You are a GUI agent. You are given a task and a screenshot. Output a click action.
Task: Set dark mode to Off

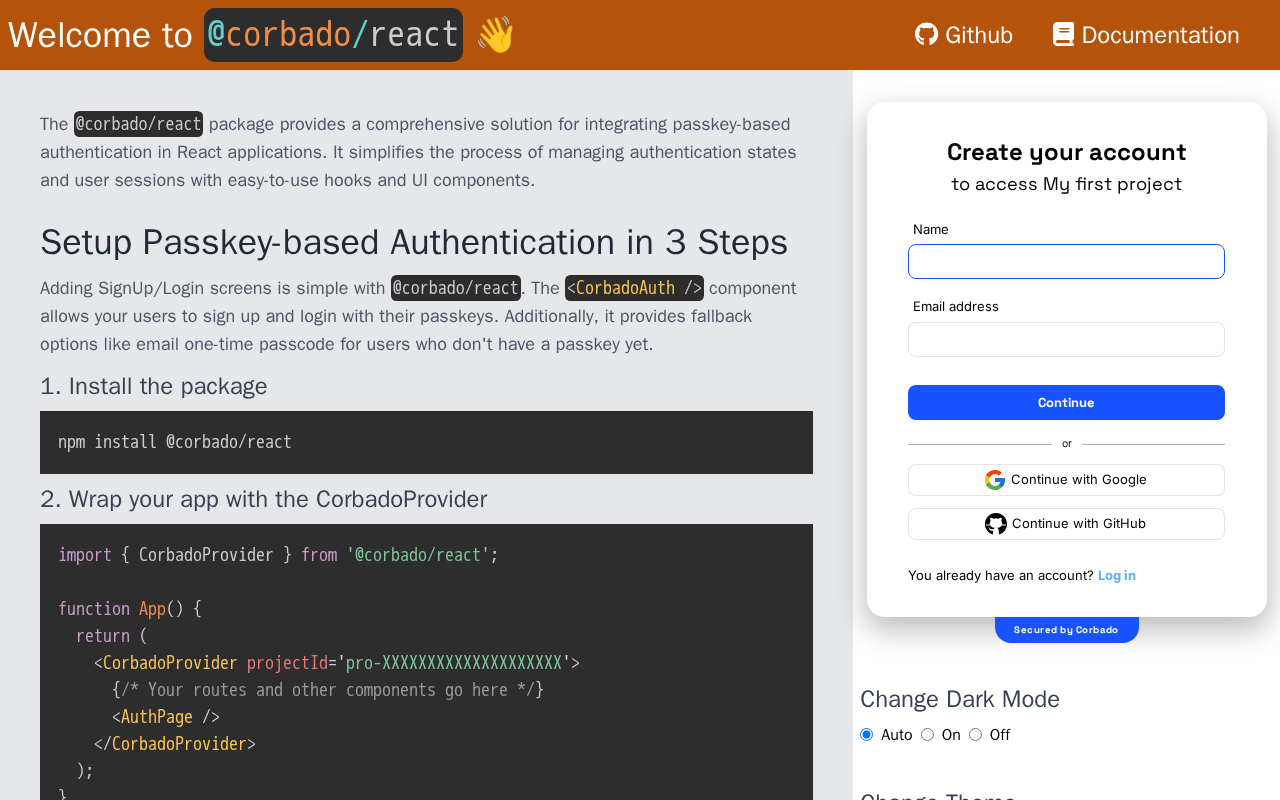pyautogui.click(x=976, y=735)
